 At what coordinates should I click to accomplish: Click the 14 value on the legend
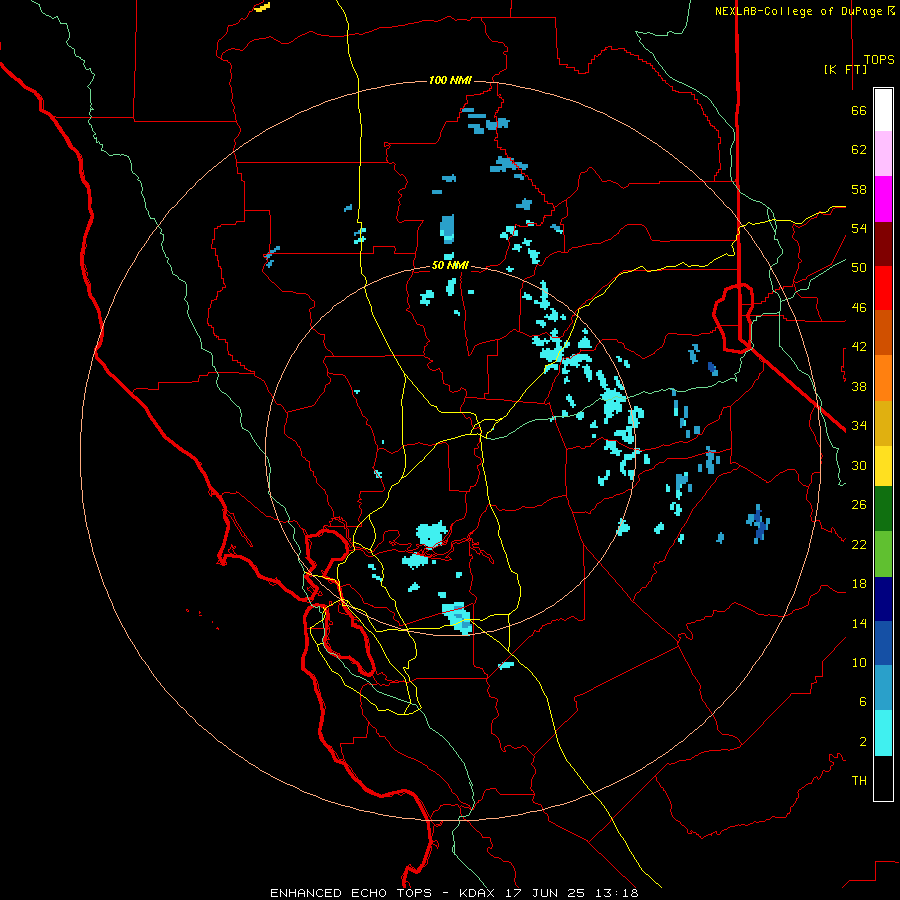tap(859, 623)
